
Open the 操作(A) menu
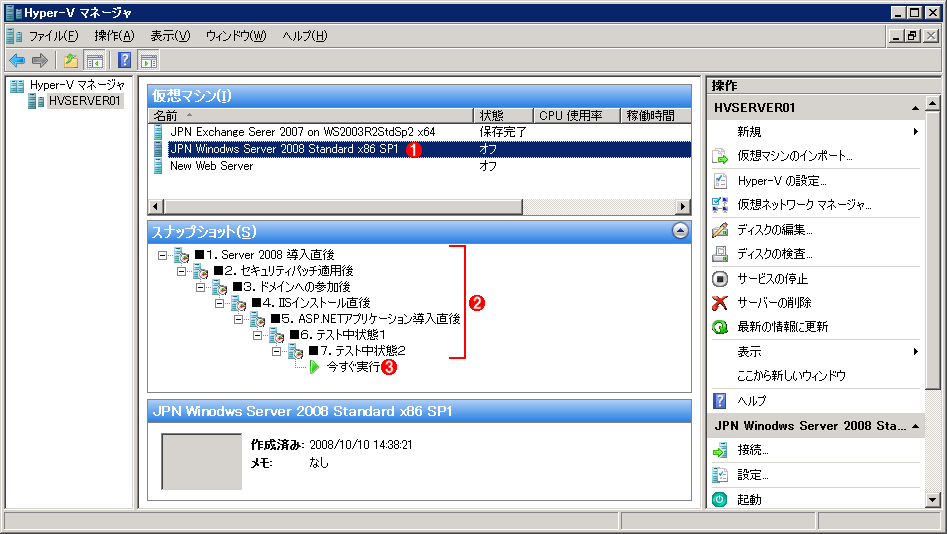tap(114, 36)
